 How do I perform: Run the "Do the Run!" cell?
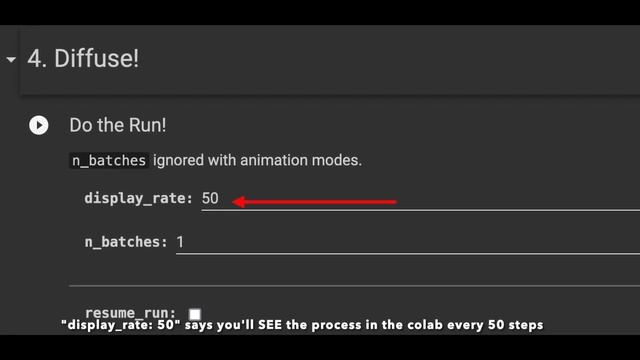pos(39,125)
